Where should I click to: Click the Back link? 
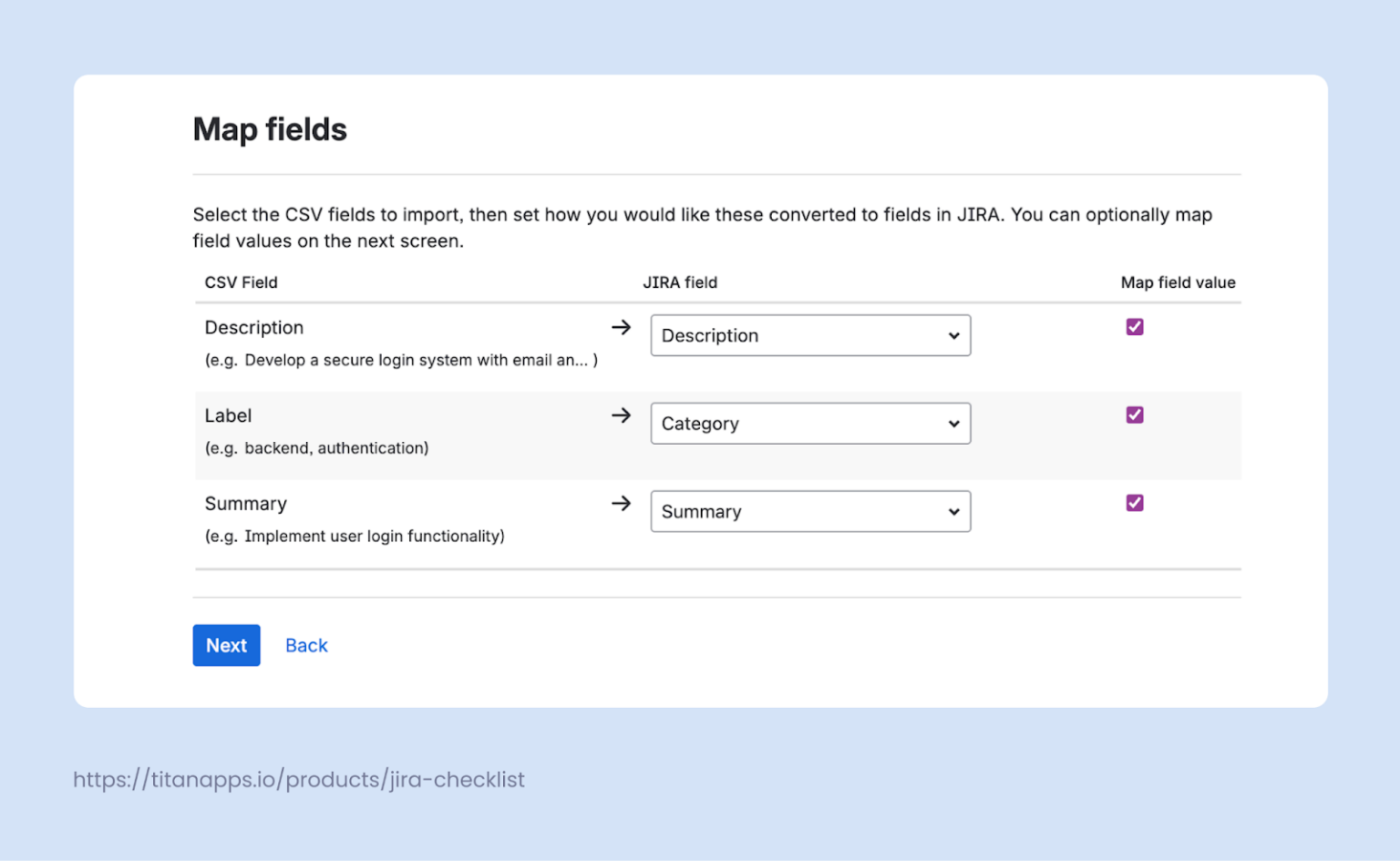point(306,645)
